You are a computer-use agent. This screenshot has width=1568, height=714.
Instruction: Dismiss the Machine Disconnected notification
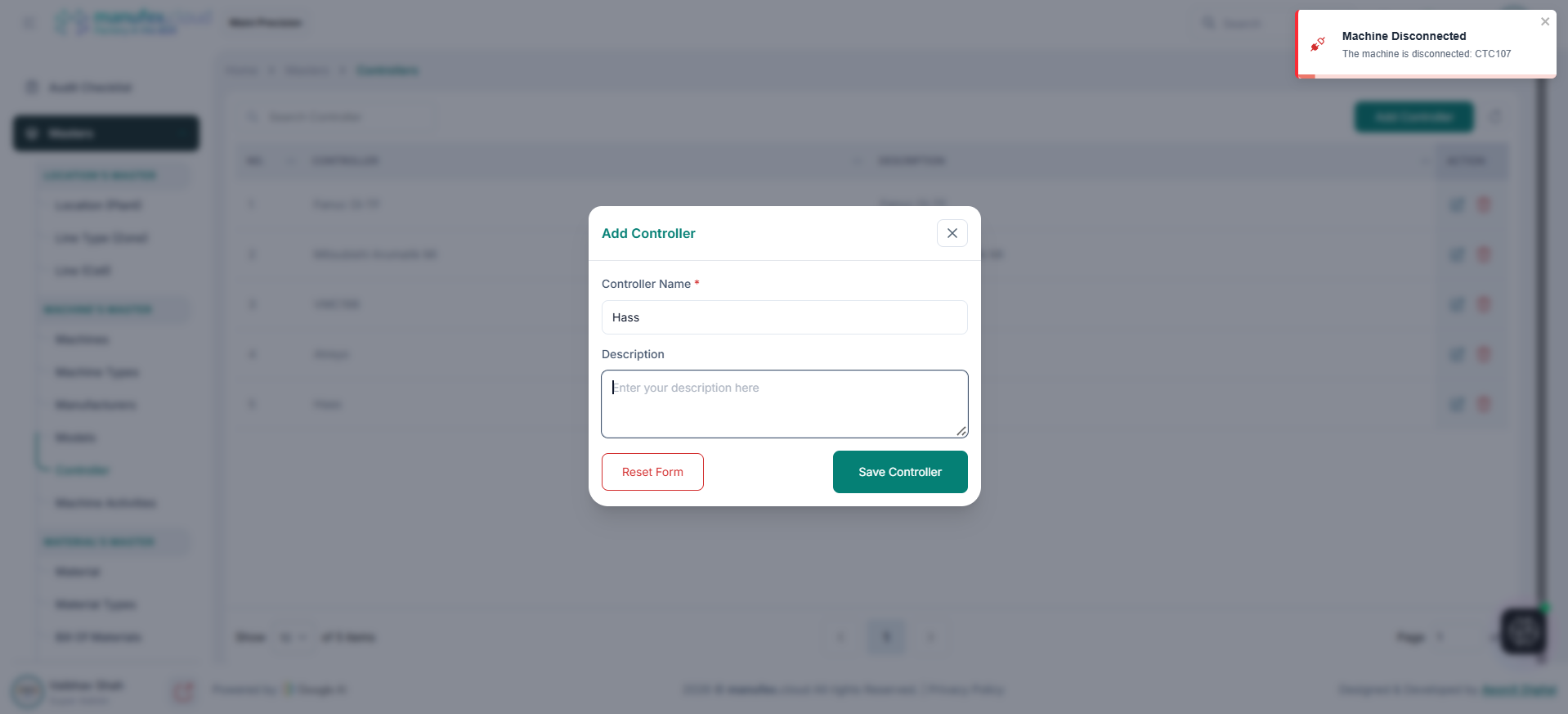(x=1544, y=22)
